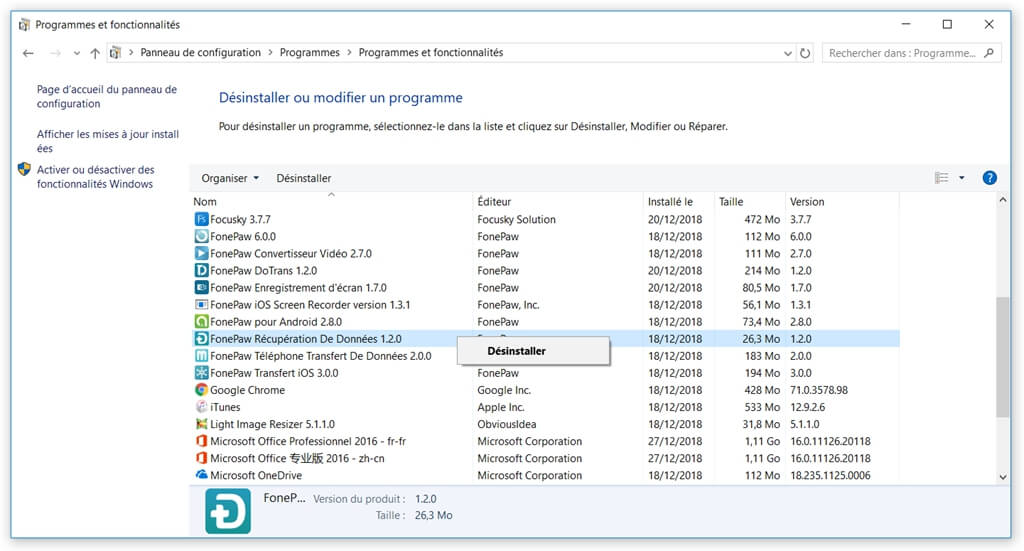Click Microsoft Office 2016 zh-cn icon
Viewport: 1024px width, 551px height.
pyautogui.click(x=201, y=458)
